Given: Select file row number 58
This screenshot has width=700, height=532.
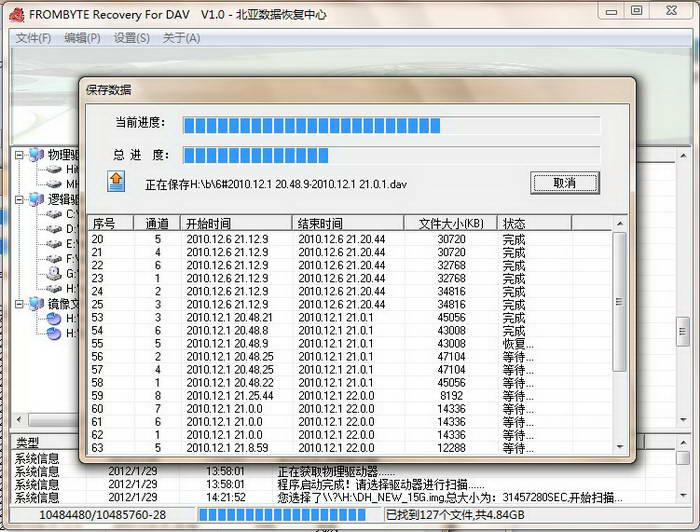Looking at the screenshot, I should coord(350,382).
